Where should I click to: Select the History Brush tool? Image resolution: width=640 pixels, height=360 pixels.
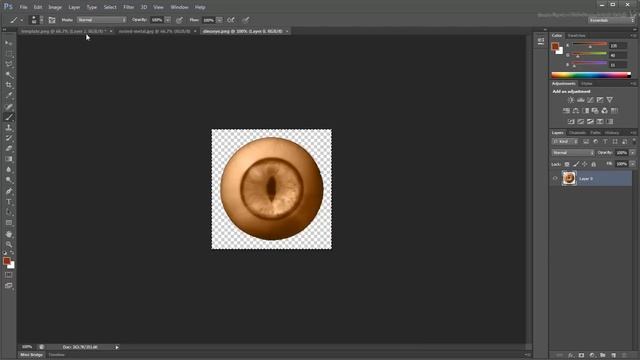[x=9, y=138]
